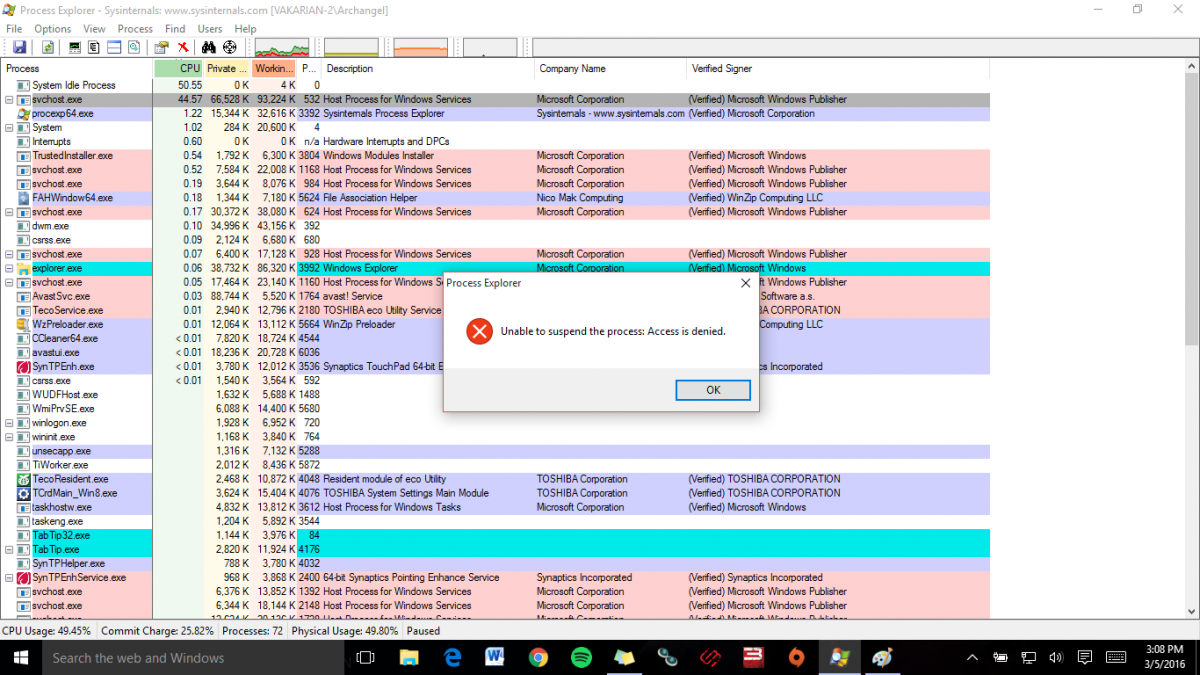This screenshot has height=675, width=1200.
Task: Close the Access is denied error dialog
Action: pyautogui.click(x=745, y=283)
